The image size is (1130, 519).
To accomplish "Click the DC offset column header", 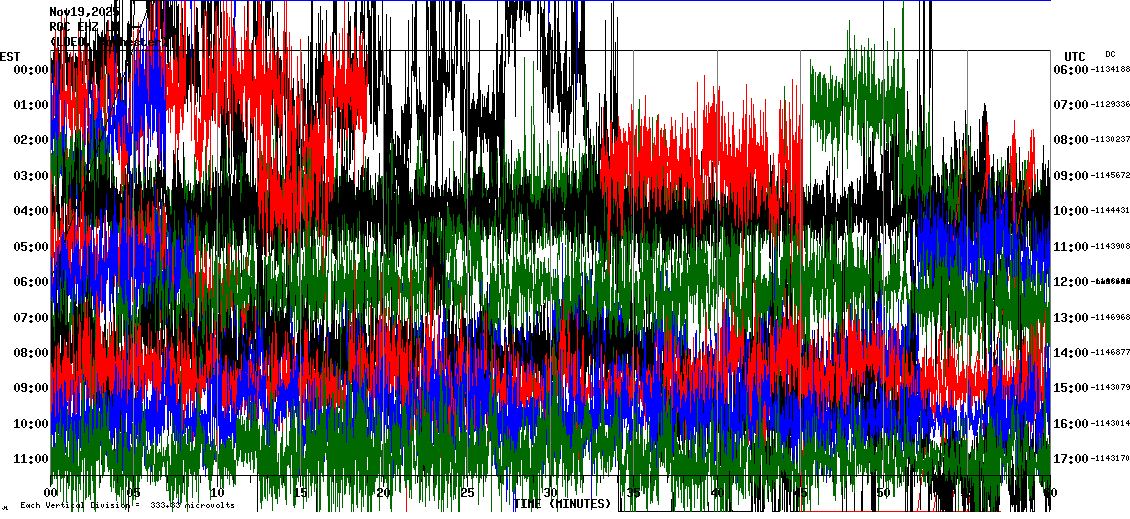I will click(x=1110, y=54).
